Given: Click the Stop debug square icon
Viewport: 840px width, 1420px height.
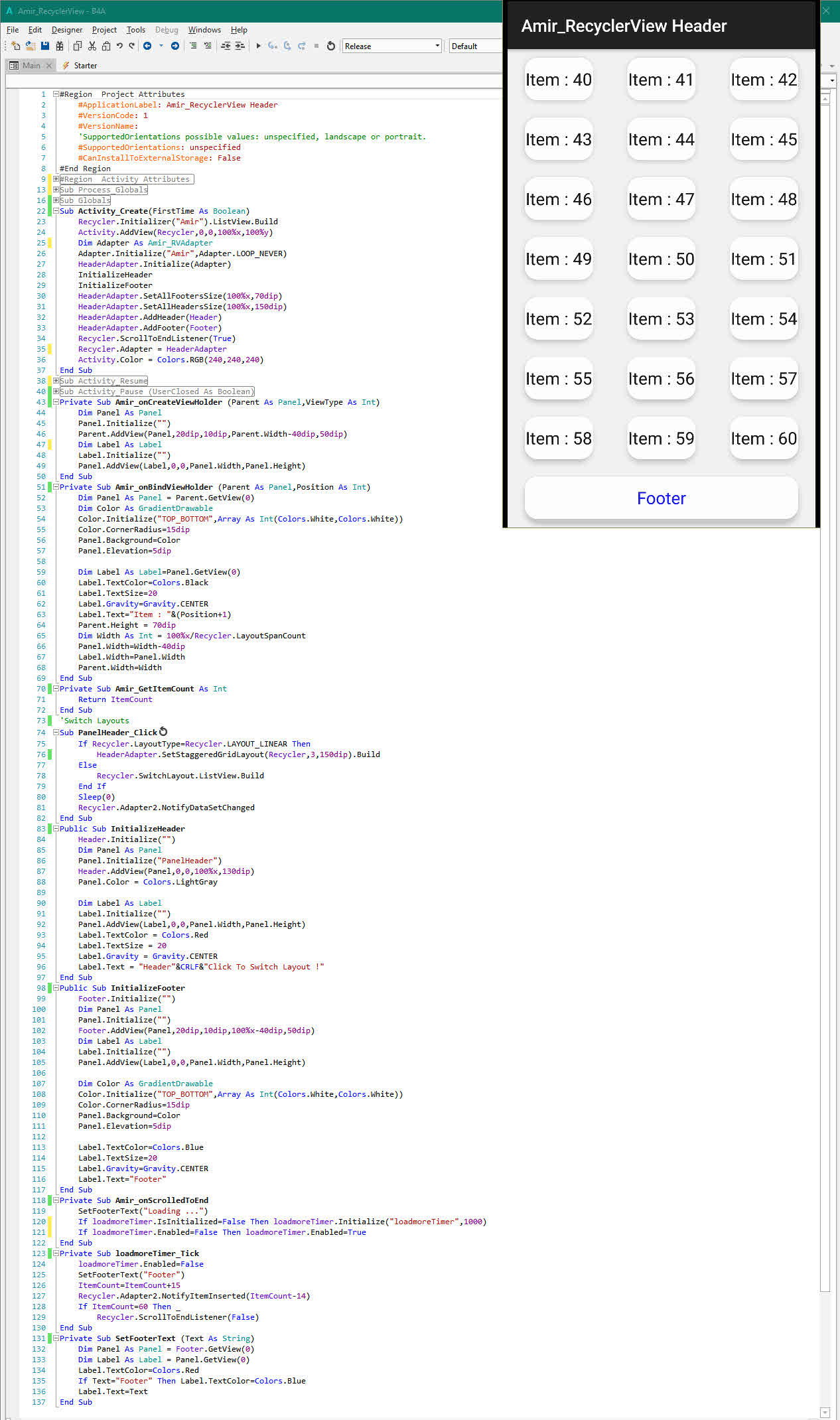Looking at the screenshot, I should pos(316,46).
